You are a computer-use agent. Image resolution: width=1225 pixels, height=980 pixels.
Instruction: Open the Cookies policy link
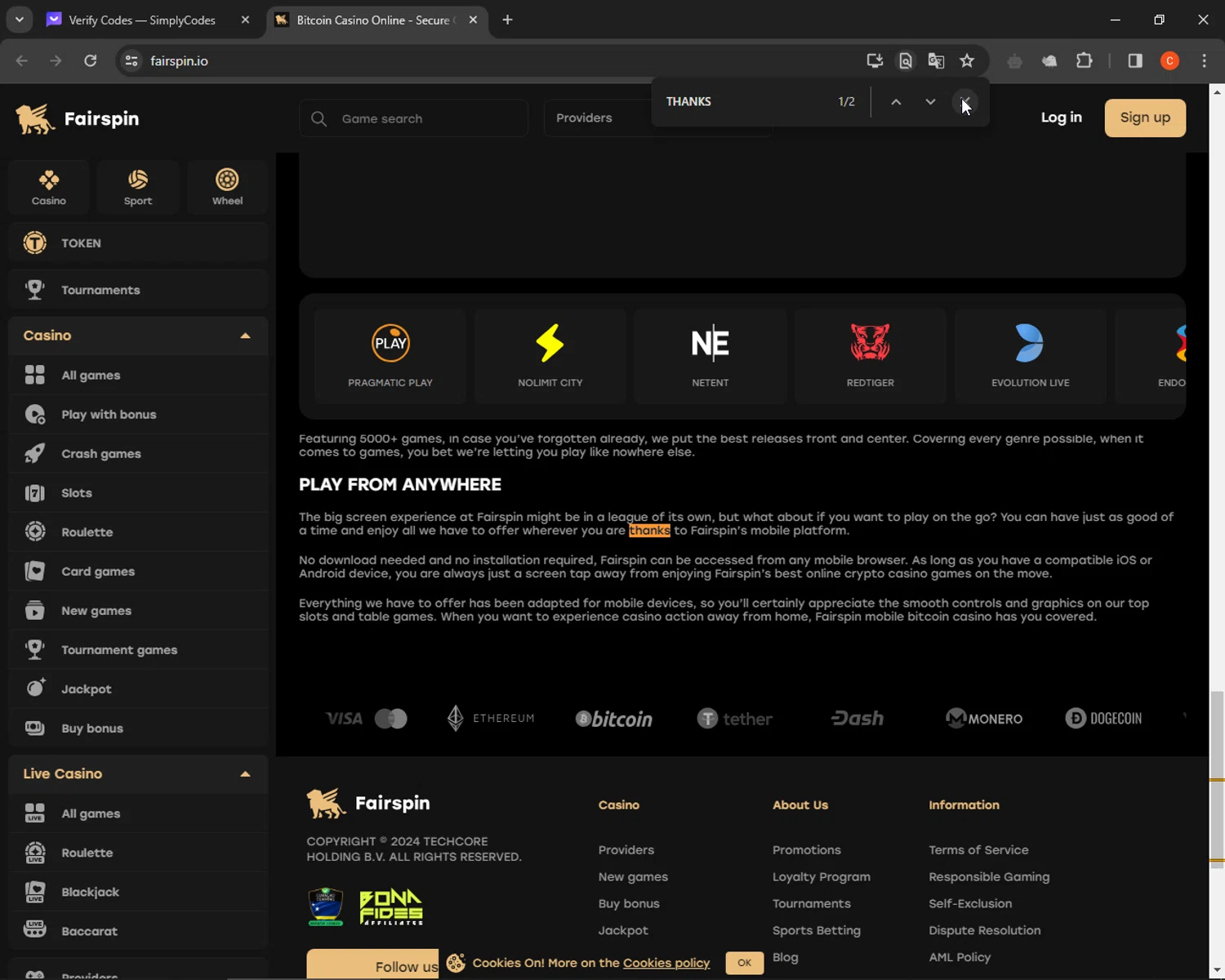pos(666,963)
